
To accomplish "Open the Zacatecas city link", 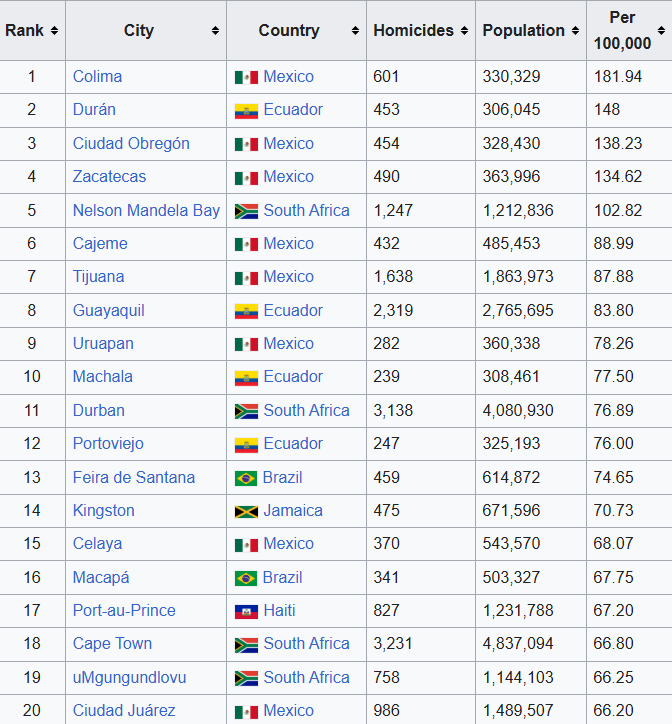I will [109, 176].
